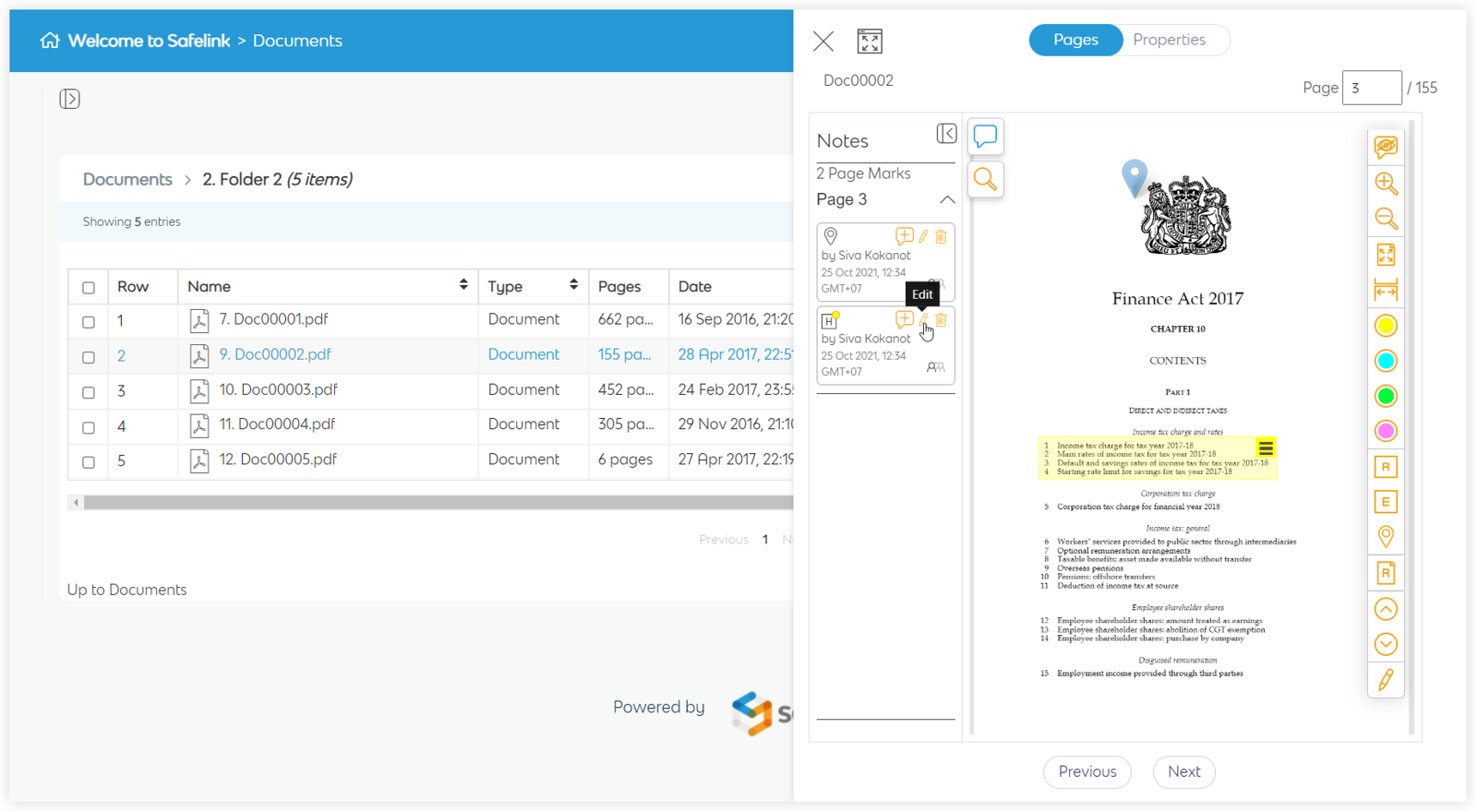Click the scrollbar left arrow under table
The width and height of the screenshot is (1477, 812).
[76, 503]
